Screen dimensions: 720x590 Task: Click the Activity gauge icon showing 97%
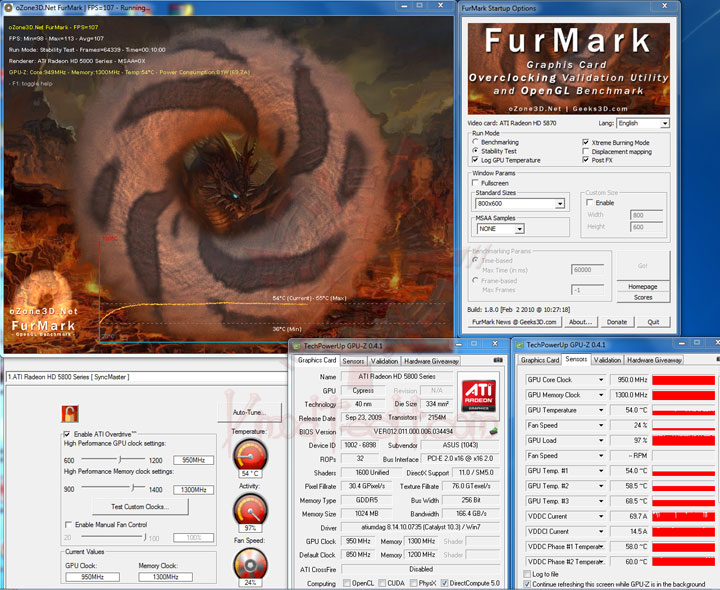click(x=250, y=510)
